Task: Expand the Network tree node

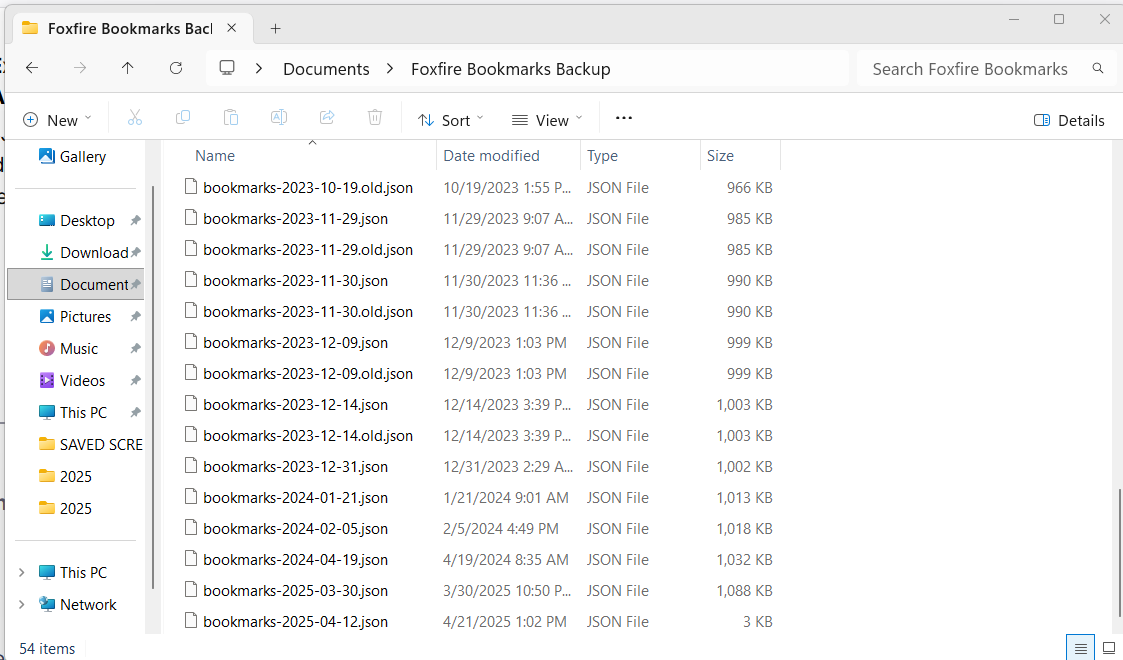Action: pos(22,604)
